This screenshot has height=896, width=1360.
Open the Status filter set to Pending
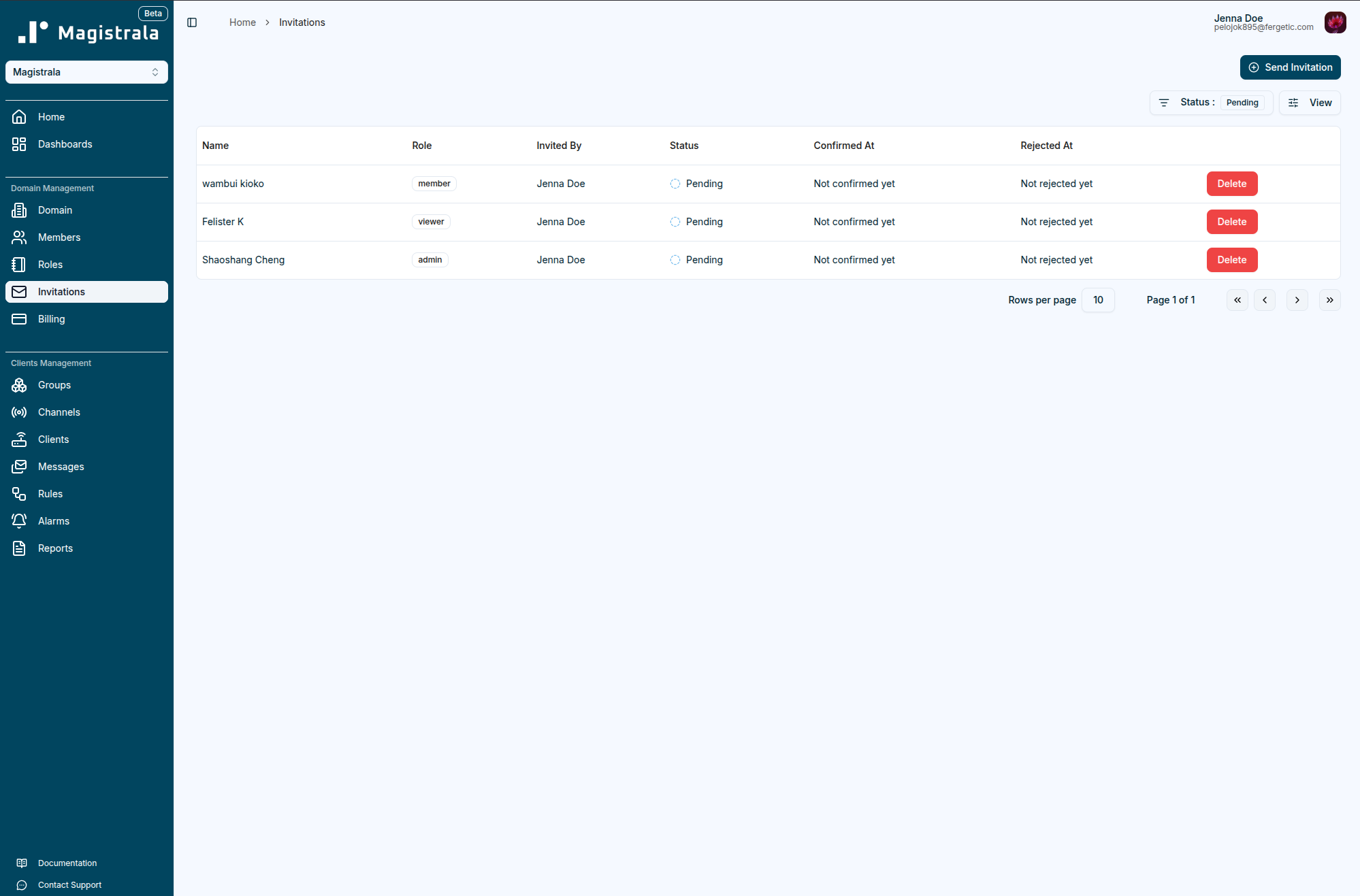tap(1211, 103)
